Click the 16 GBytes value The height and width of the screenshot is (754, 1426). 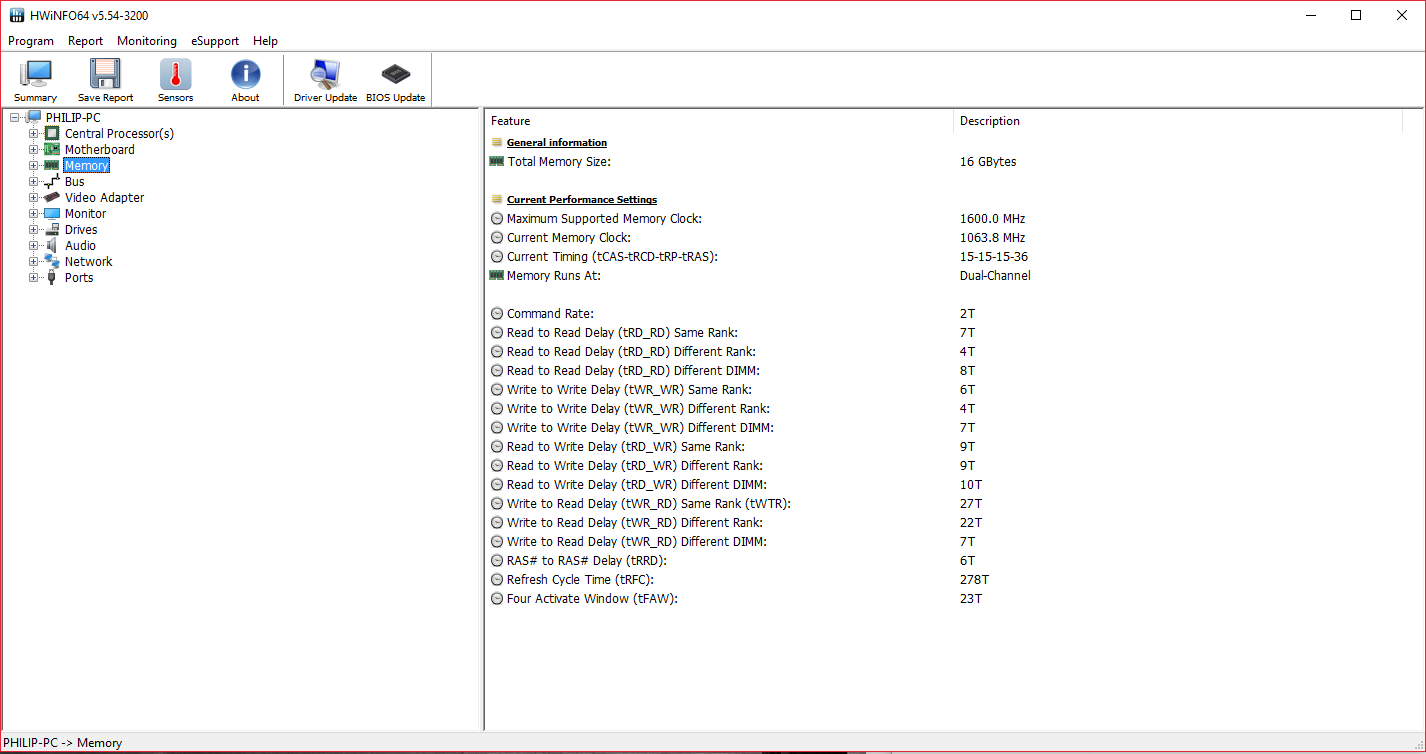click(988, 161)
